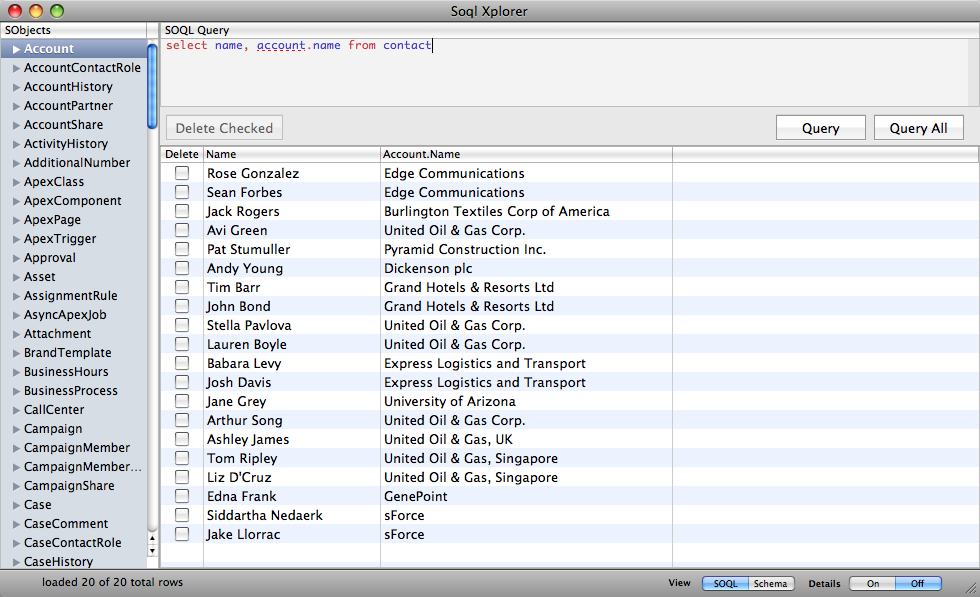Turn Details off
980x597 pixels.
(x=918, y=583)
